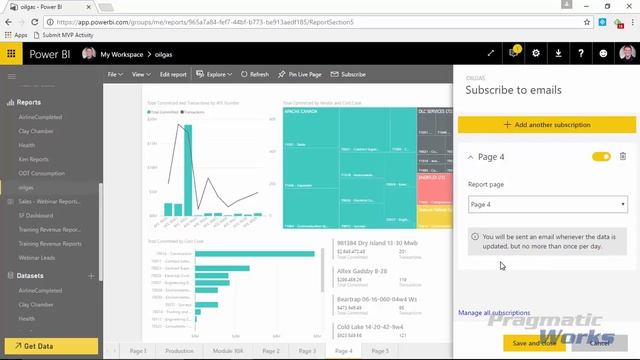
Task: Switch to the Production tab
Action: coord(179,351)
